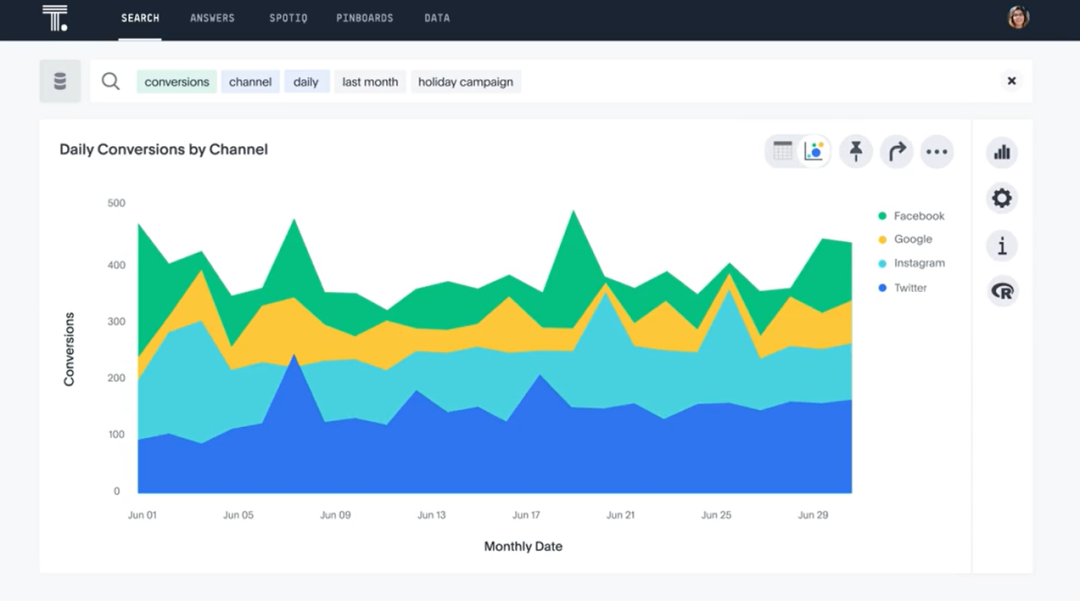The width and height of the screenshot is (1080, 601).
Task: Click the 200 y-axis value
Action: [x=116, y=378]
